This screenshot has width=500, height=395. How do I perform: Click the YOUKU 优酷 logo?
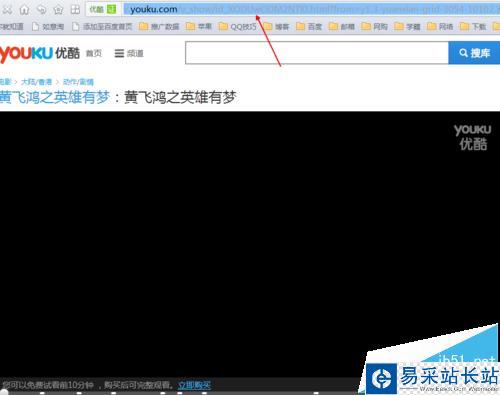[x=40, y=53]
